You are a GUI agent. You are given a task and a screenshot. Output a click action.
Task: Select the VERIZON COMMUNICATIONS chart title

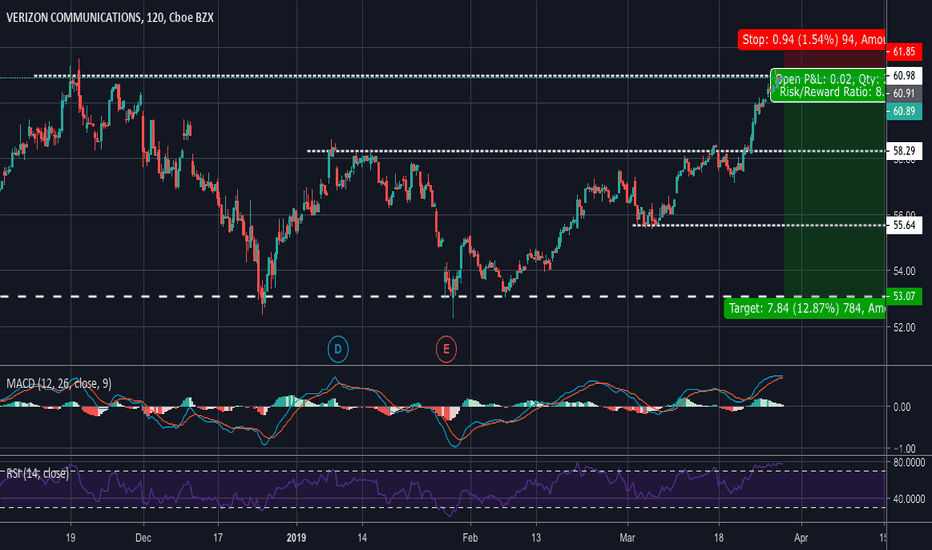tap(110, 17)
